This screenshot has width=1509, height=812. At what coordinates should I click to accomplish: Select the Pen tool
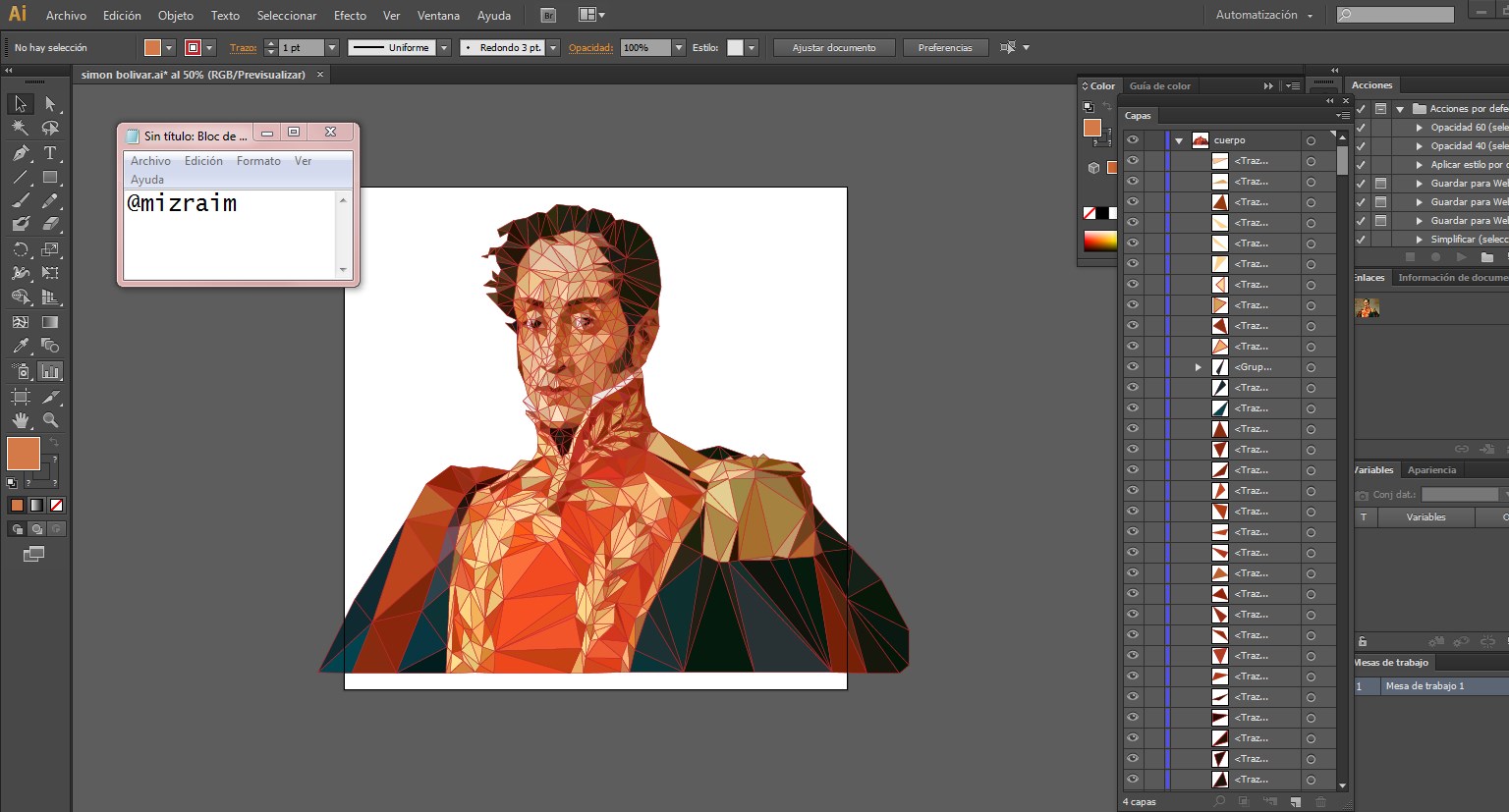[x=20, y=153]
